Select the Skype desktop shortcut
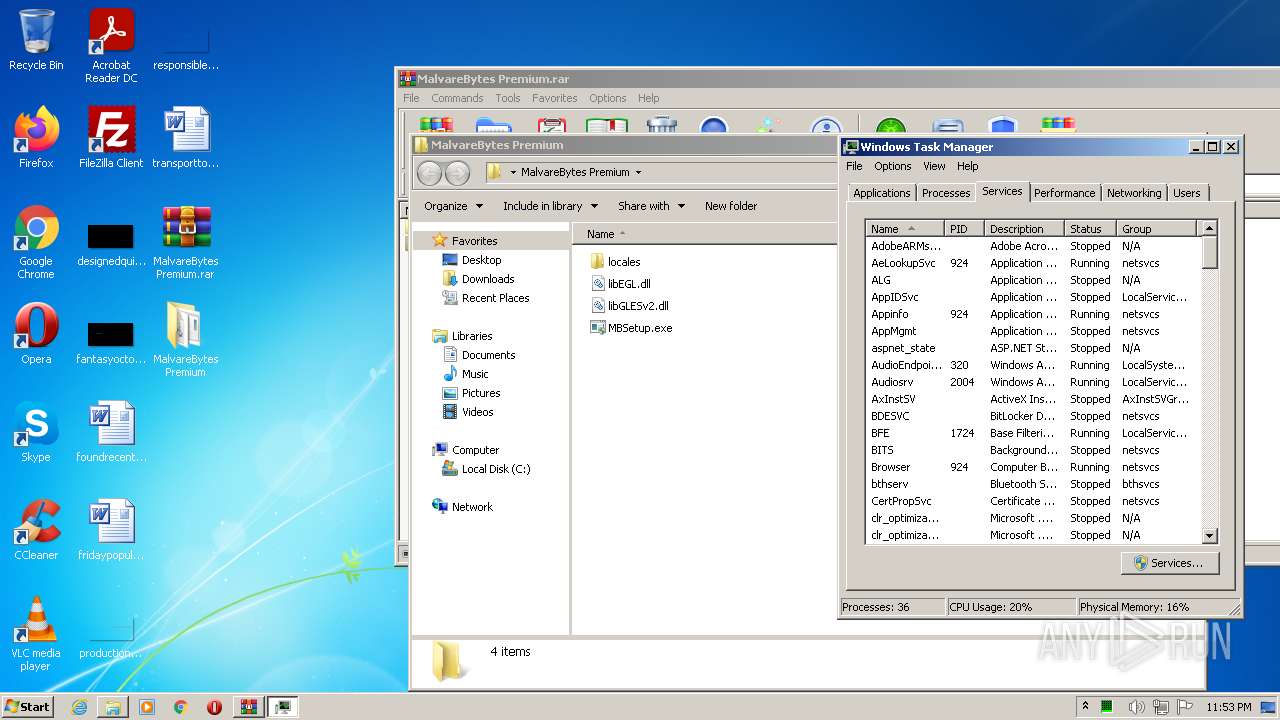 [x=36, y=431]
